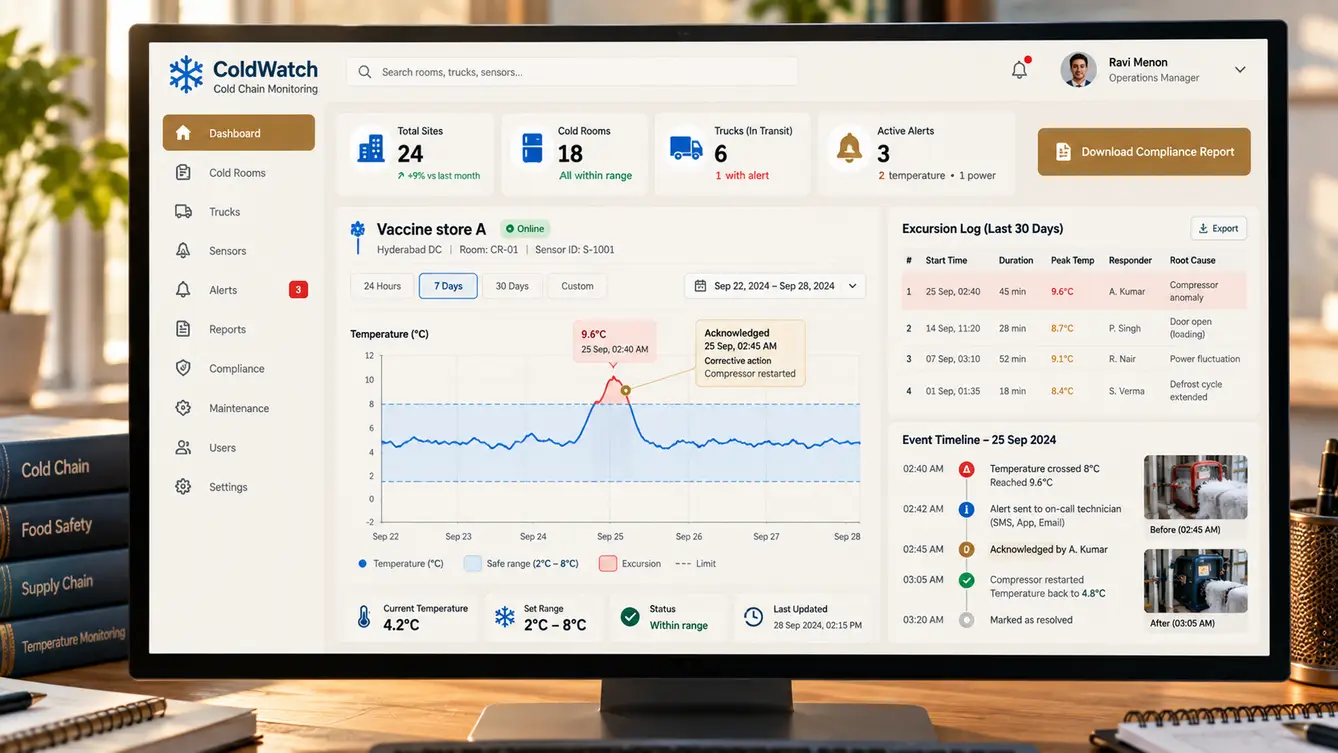Switch to the 24 Hours range
This screenshot has height=753, width=1338.
(x=382, y=286)
